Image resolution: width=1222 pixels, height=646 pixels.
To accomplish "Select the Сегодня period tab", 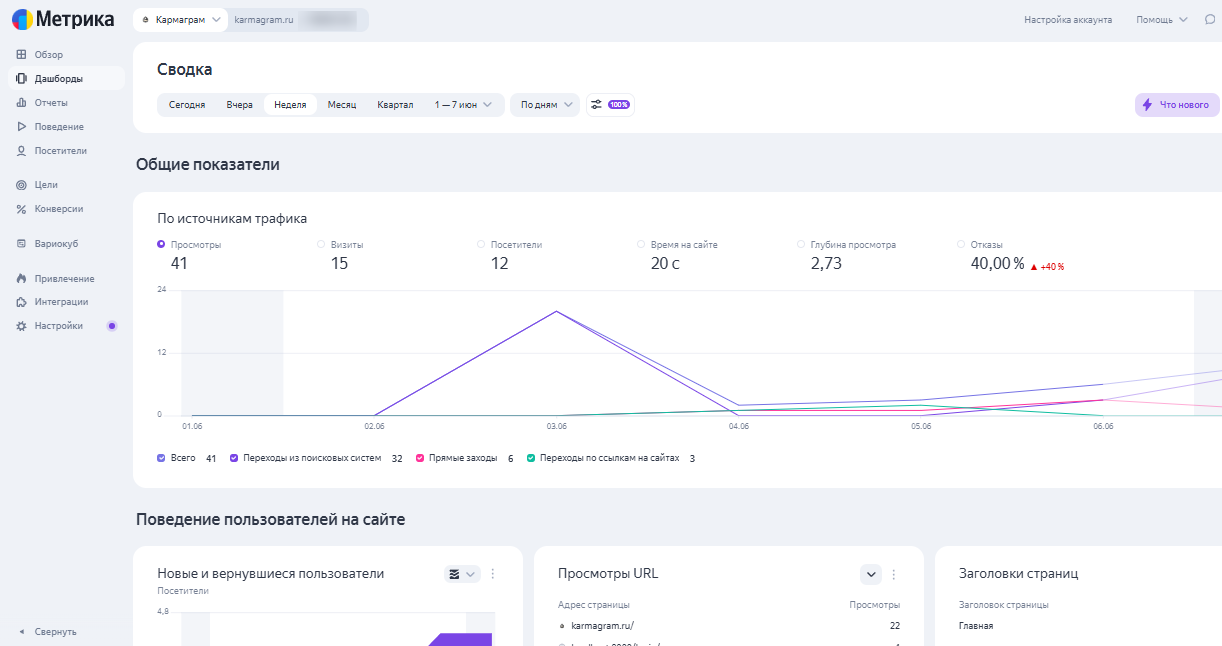I will (x=187, y=105).
